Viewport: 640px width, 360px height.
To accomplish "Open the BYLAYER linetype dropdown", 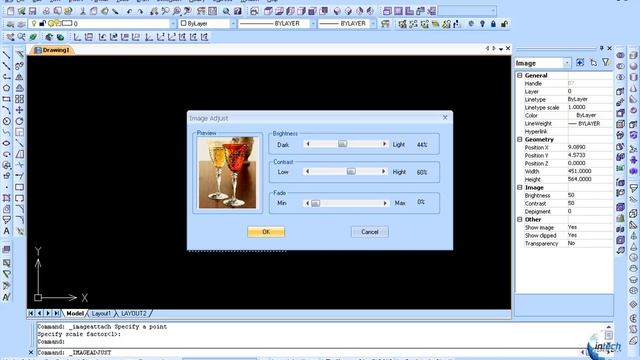I will (313, 24).
